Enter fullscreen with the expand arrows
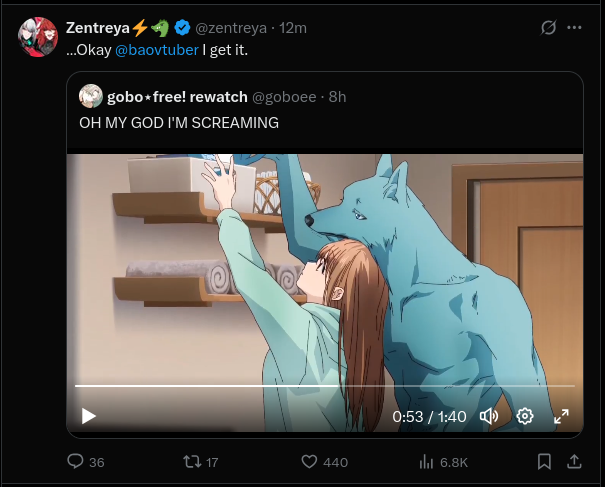 561,416
